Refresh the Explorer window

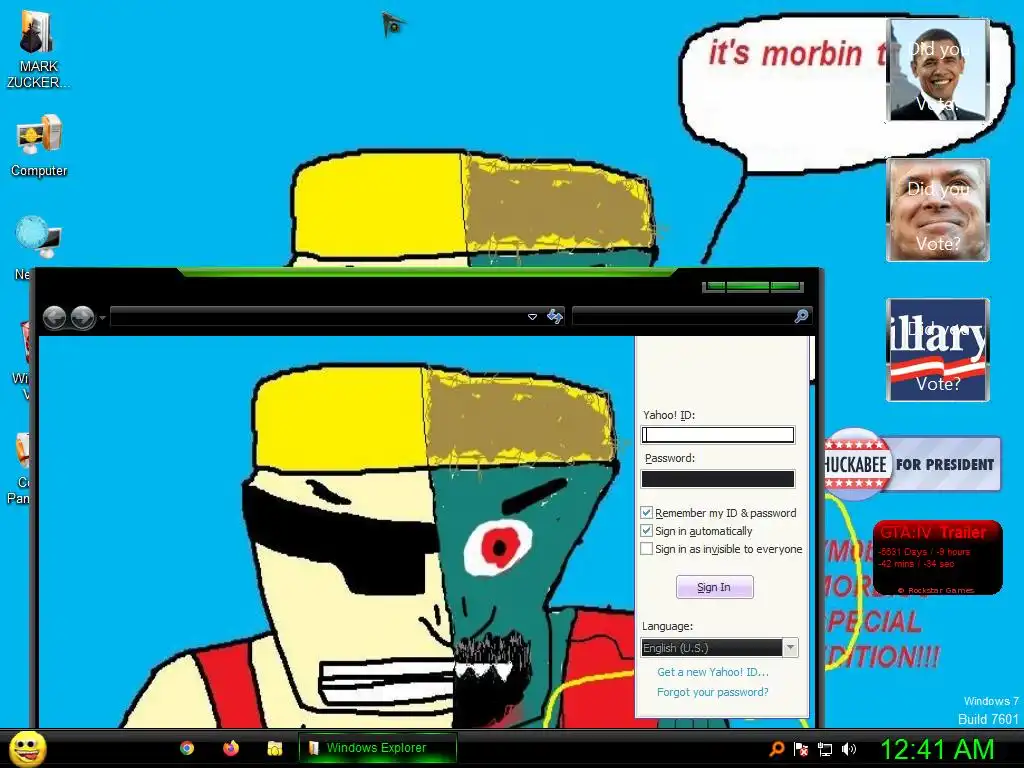coord(554,317)
